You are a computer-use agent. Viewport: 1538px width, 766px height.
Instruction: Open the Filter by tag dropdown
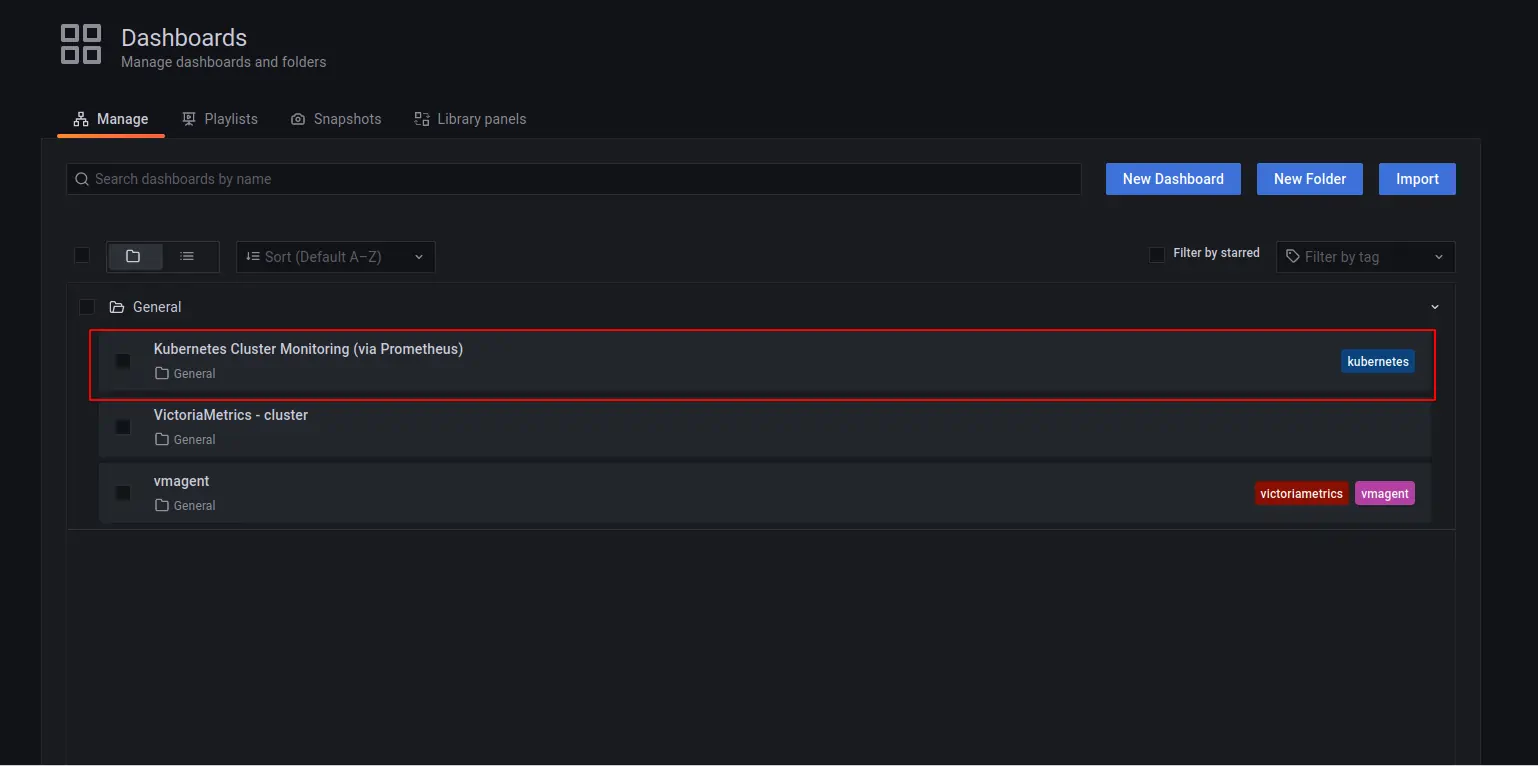click(x=1365, y=257)
